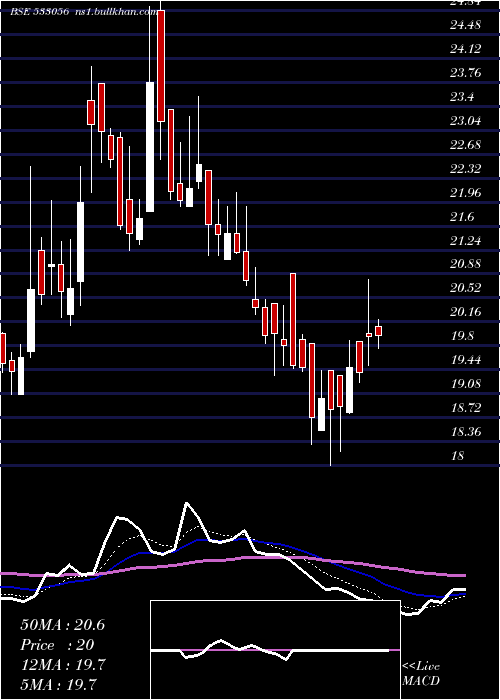Click the 24.48 price axis label

[466, 25]
